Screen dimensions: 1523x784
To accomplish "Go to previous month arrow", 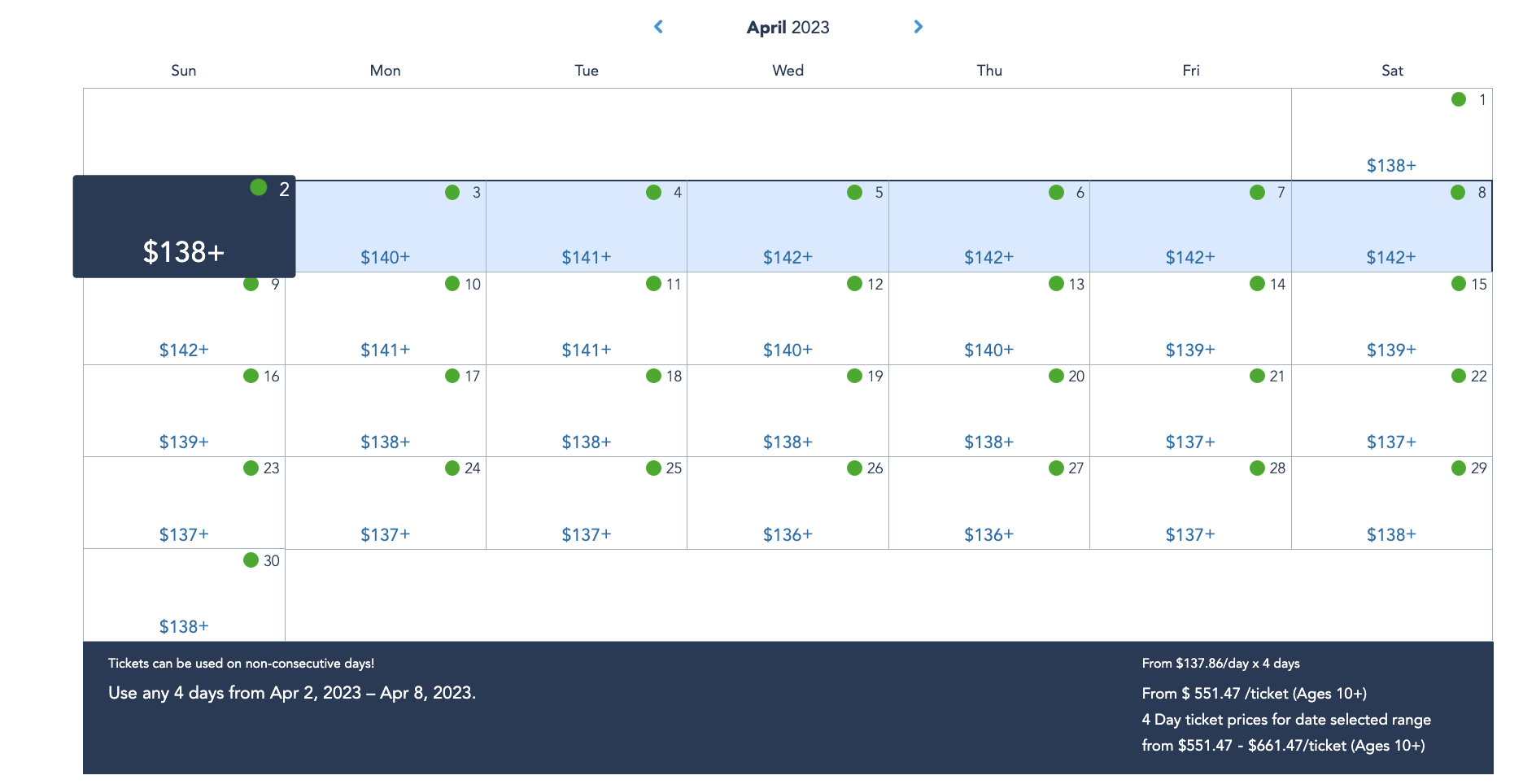I will click(x=658, y=27).
